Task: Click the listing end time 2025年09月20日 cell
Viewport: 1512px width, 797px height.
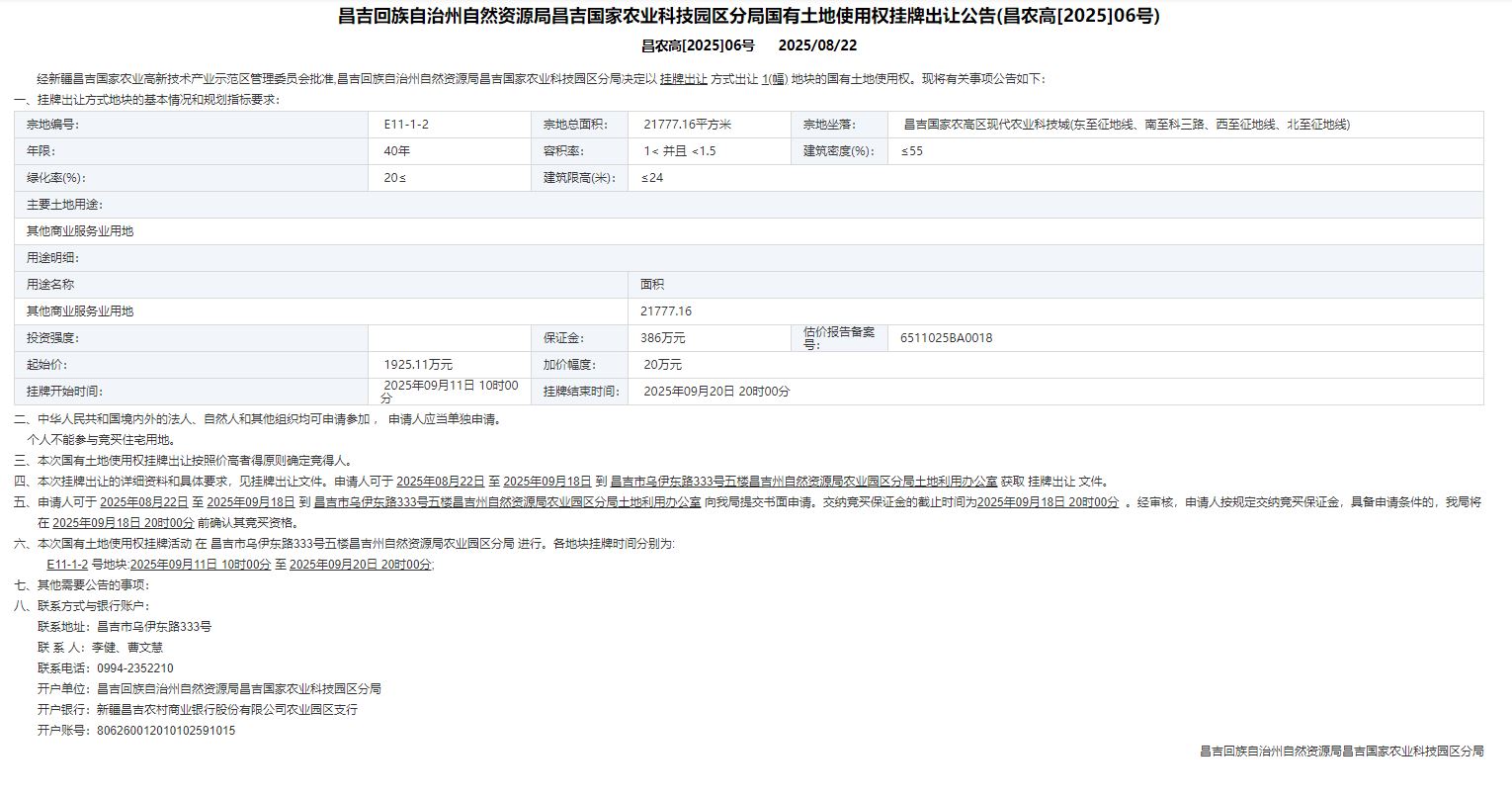Action: 716,392
